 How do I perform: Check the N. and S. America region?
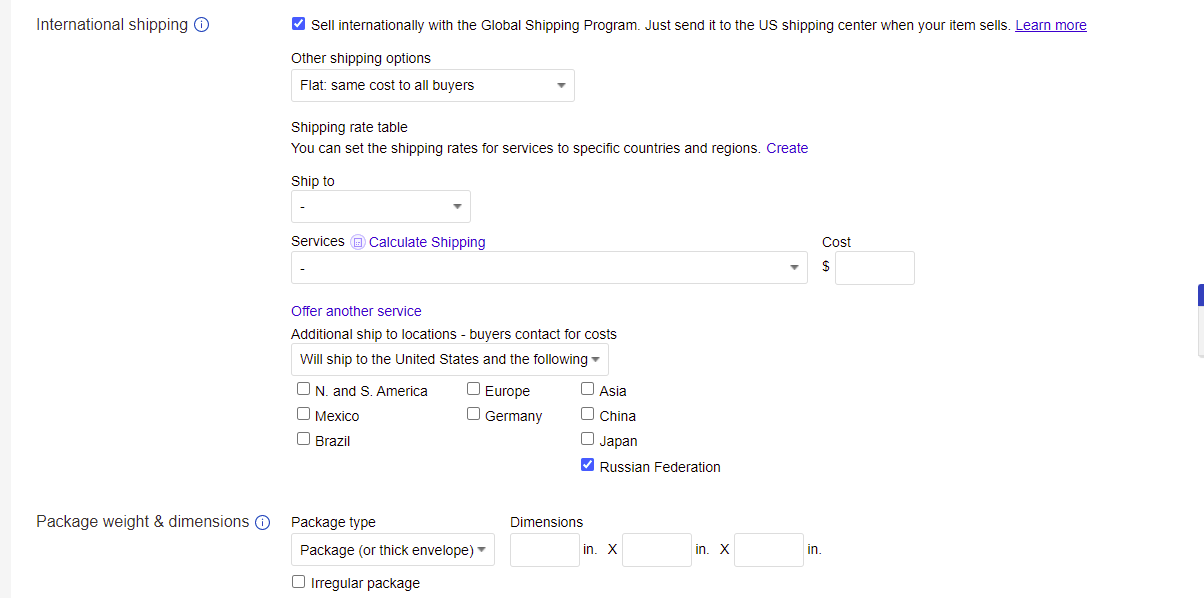point(303,388)
